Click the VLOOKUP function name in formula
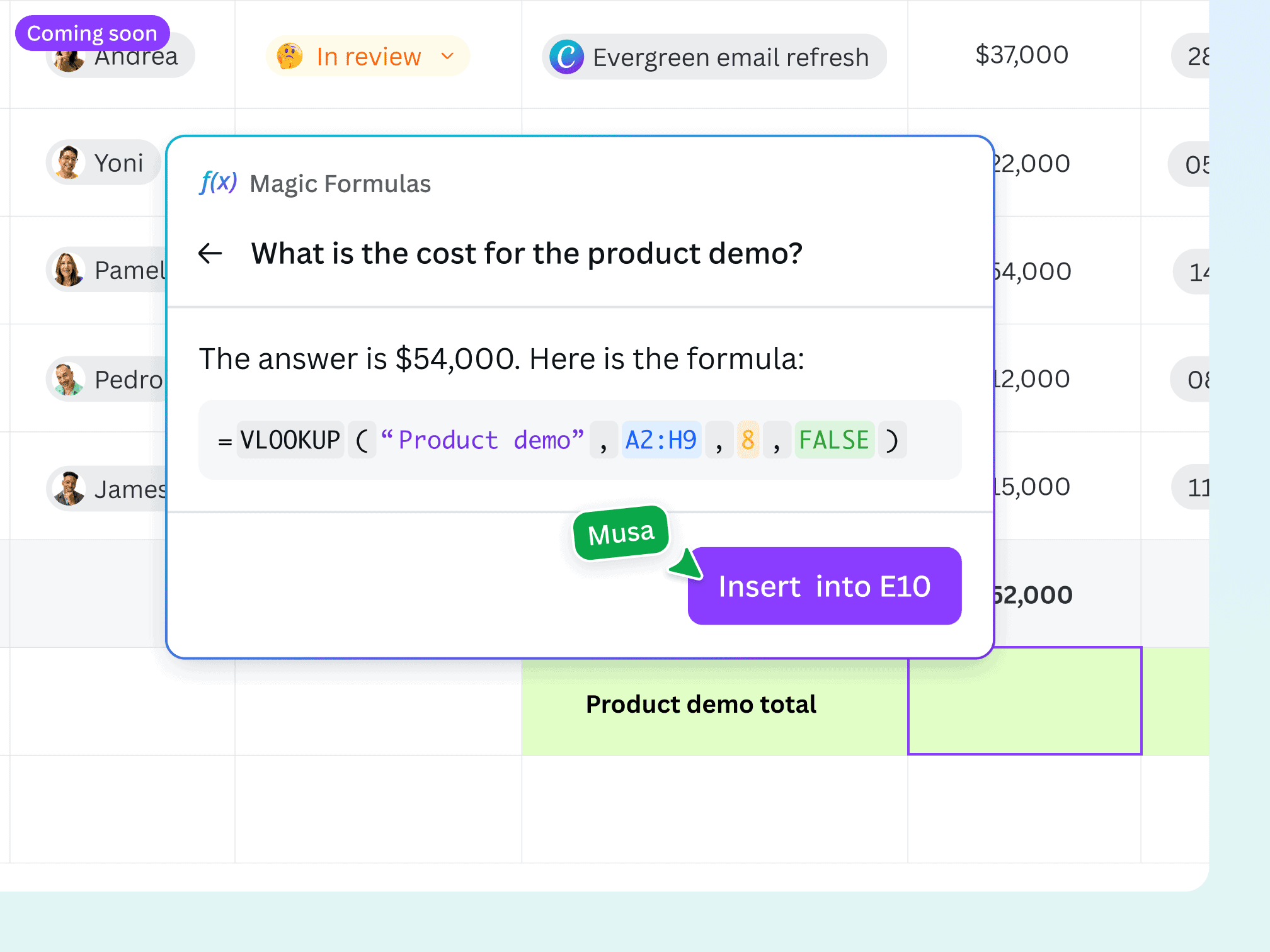Viewport: 1270px width, 952px height. pos(290,439)
